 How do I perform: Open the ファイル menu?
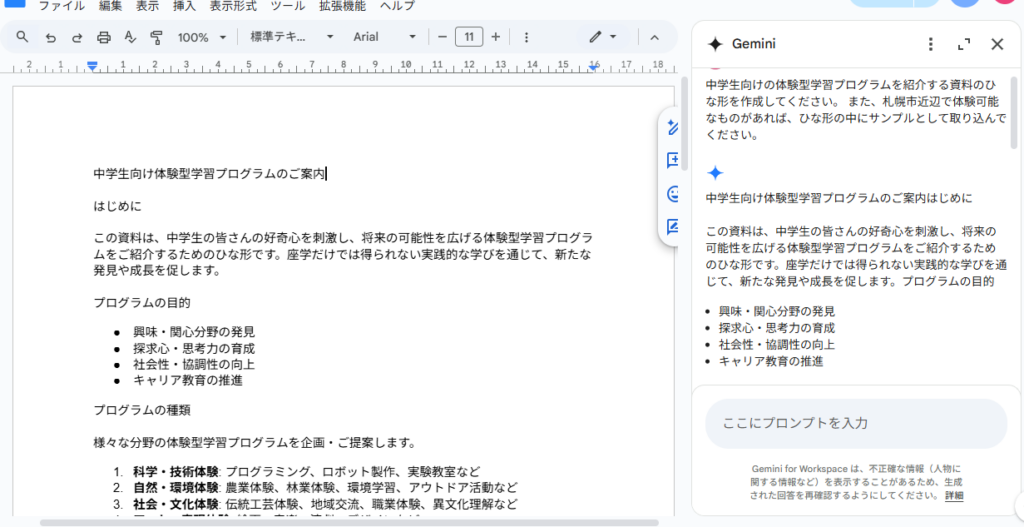tap(62, 7)
